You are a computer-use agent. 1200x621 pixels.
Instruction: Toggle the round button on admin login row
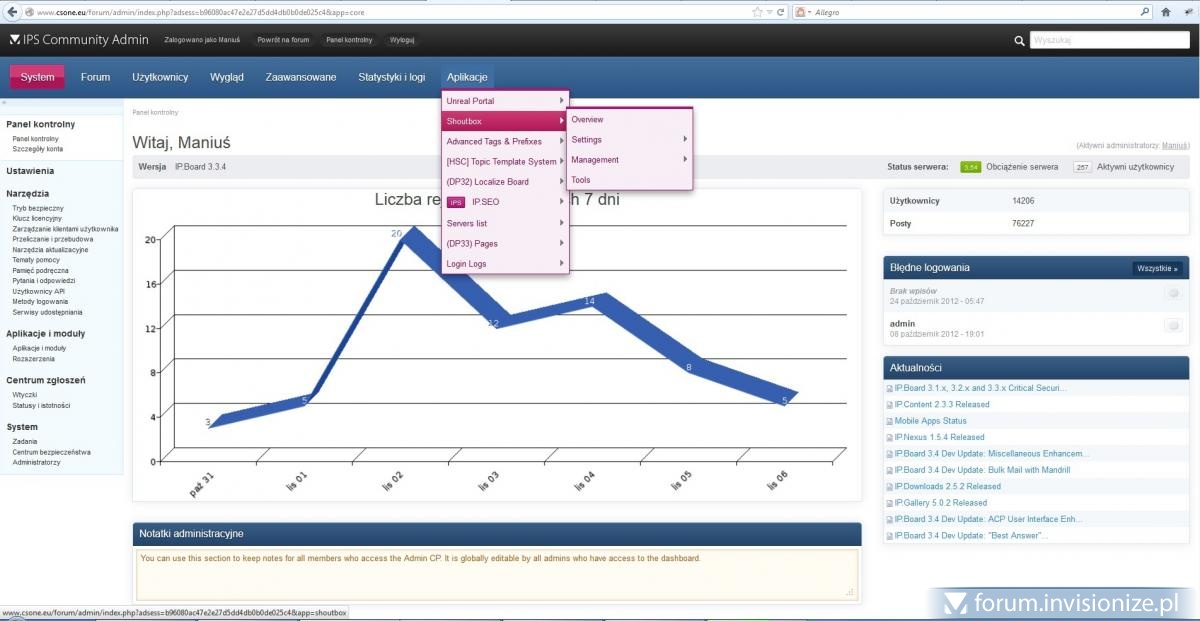coord(1173,325)
